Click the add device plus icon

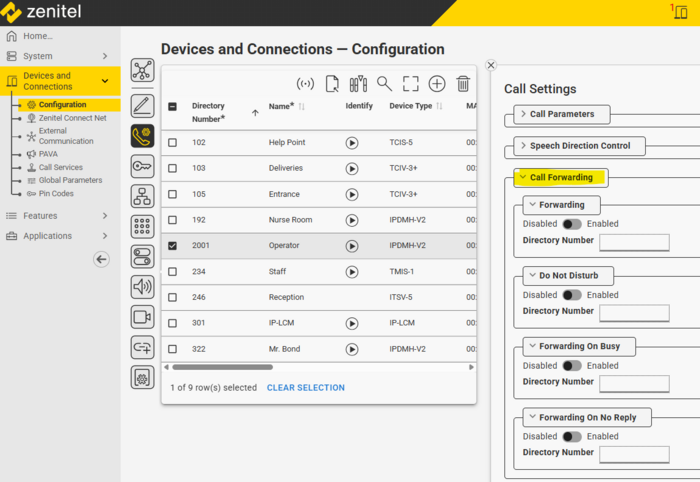click(437, 84)
